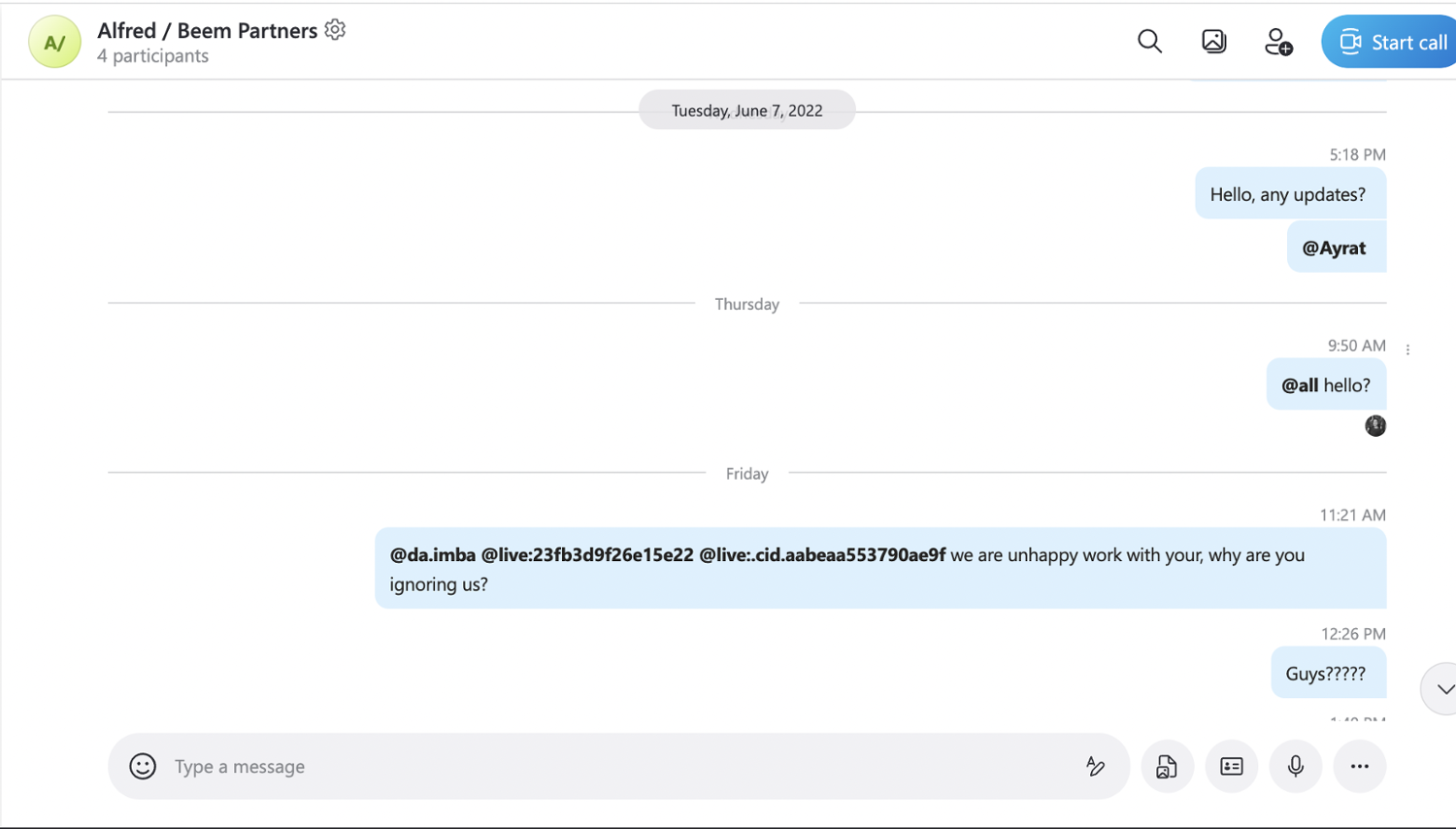Screen dimensions: 1456x829
Task: Record a voice message
Action: (1295, 766)
